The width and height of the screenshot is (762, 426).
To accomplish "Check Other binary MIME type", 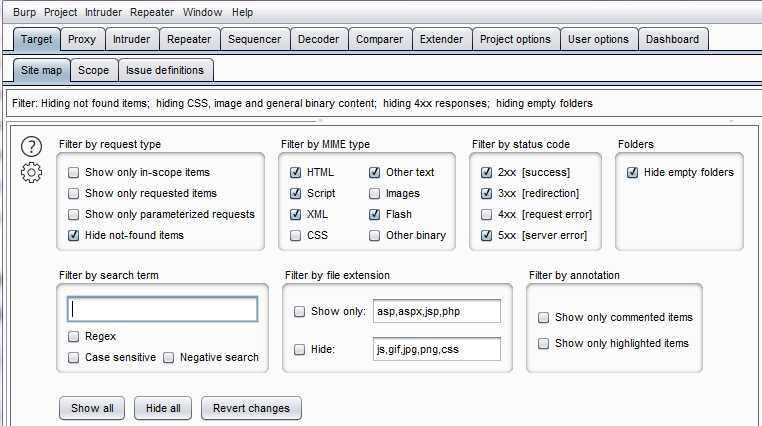I will coord(374,236).
